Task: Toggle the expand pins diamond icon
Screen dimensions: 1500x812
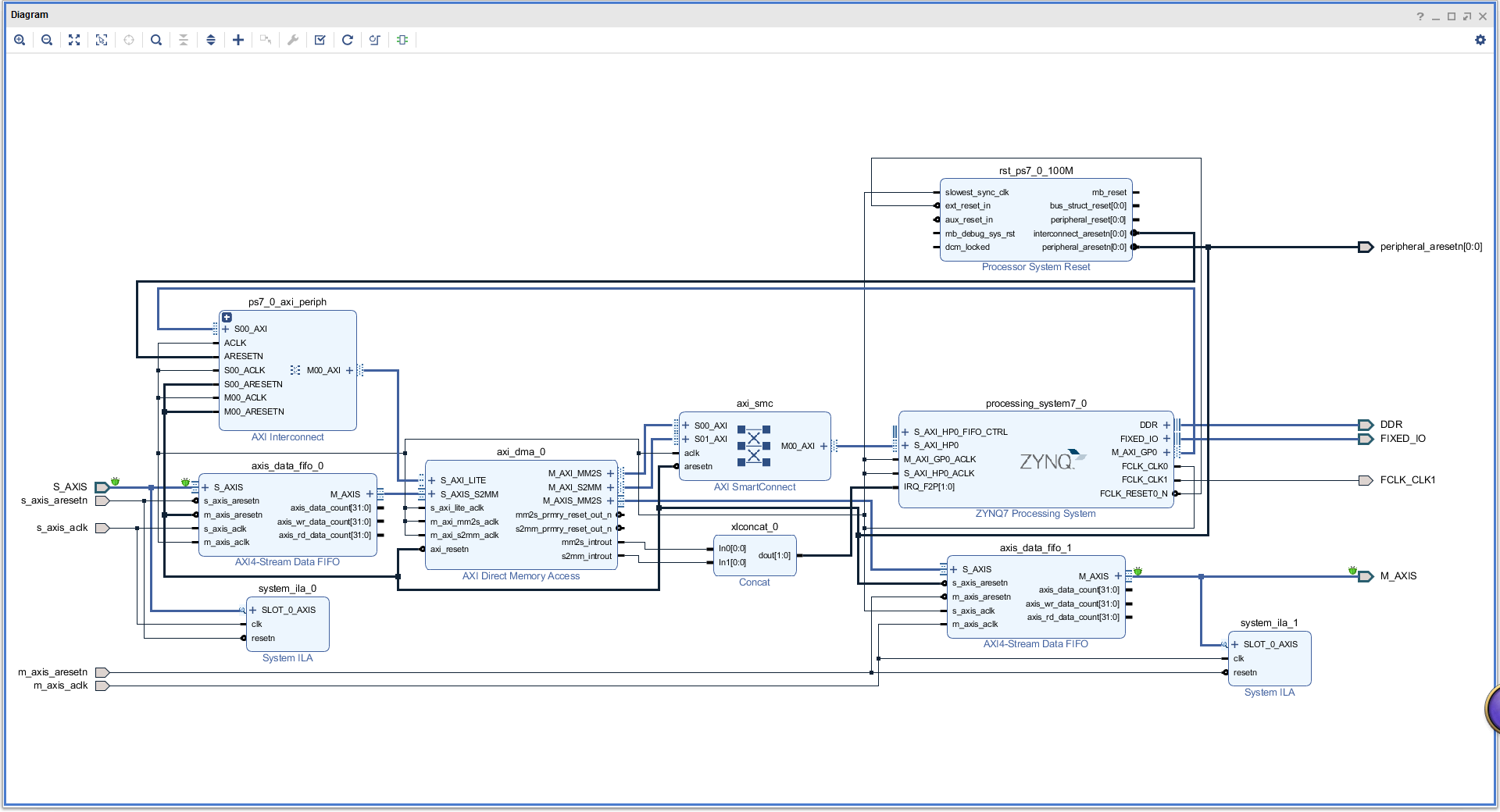Action: point(211,40)
